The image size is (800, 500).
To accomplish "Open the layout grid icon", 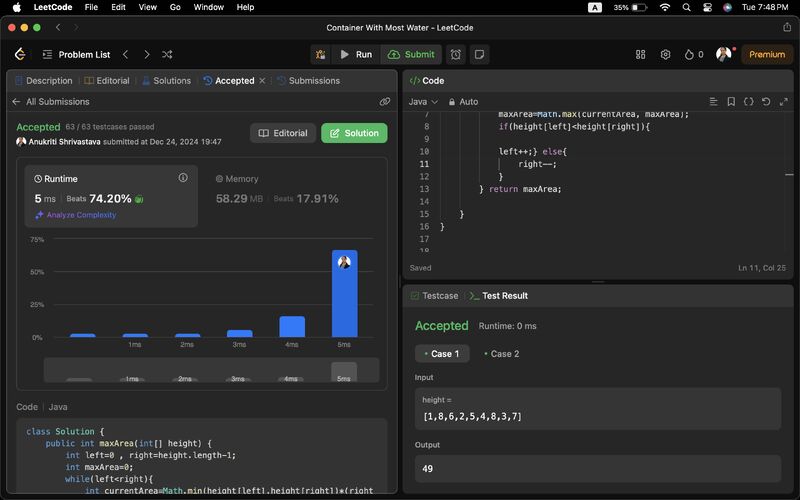I will [x=640, y=54].
